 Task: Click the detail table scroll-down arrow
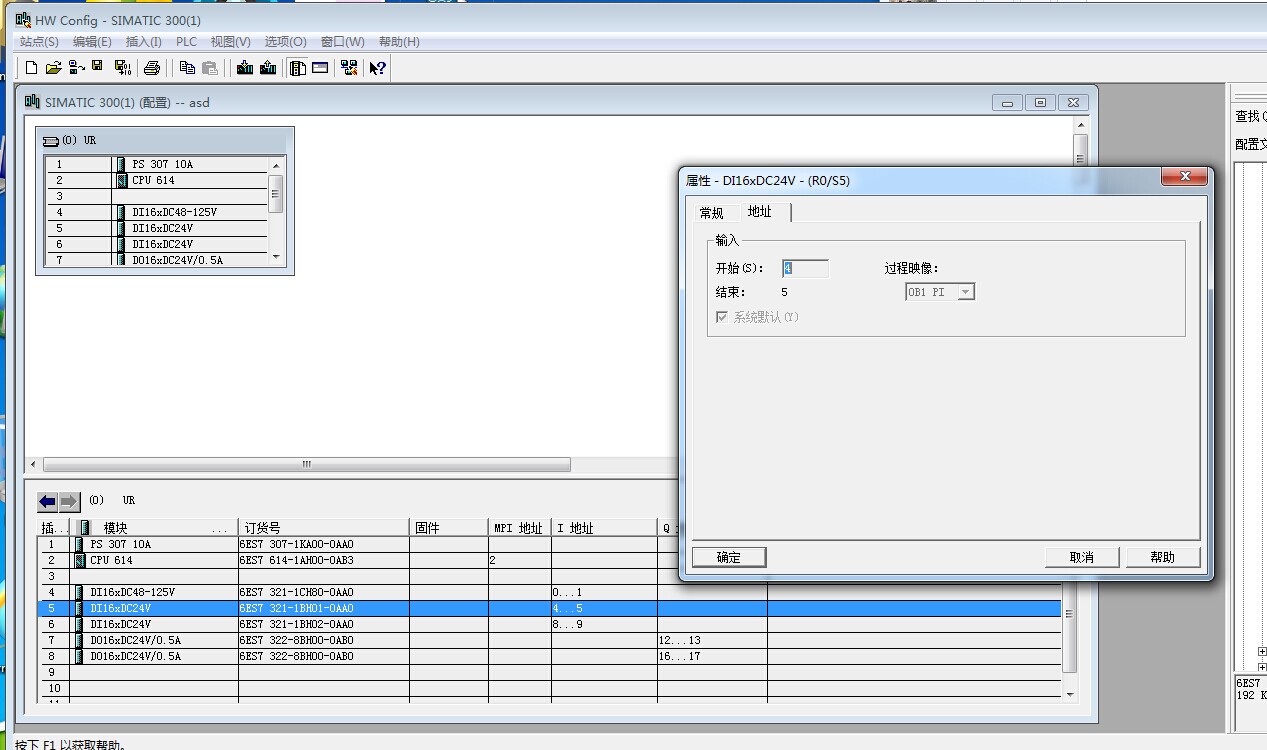pyautogui.click(x=1069, y=694)
